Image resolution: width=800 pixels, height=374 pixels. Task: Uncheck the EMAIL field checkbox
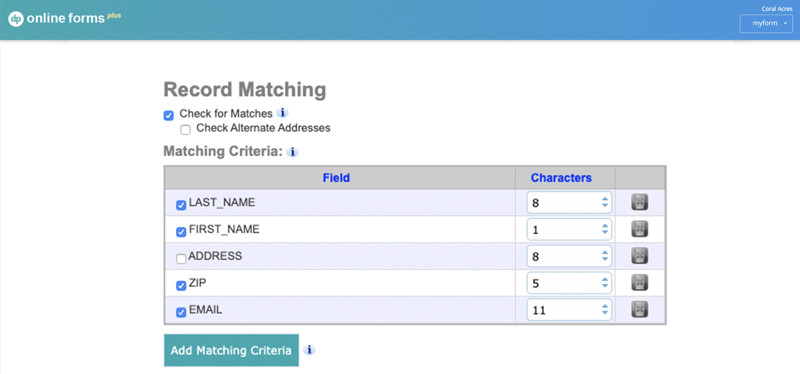(x=181, y=313)
